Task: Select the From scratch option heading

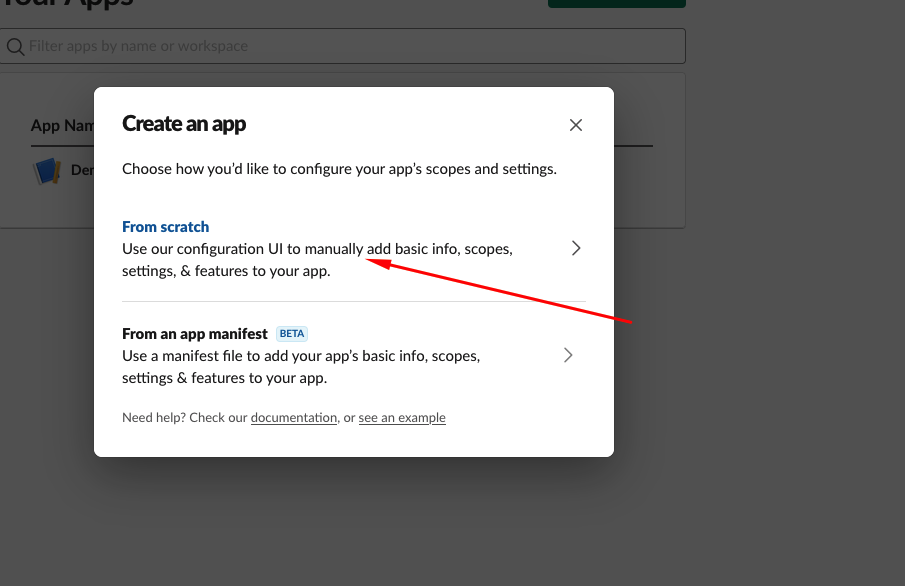Action: click(x=166, y=227)
